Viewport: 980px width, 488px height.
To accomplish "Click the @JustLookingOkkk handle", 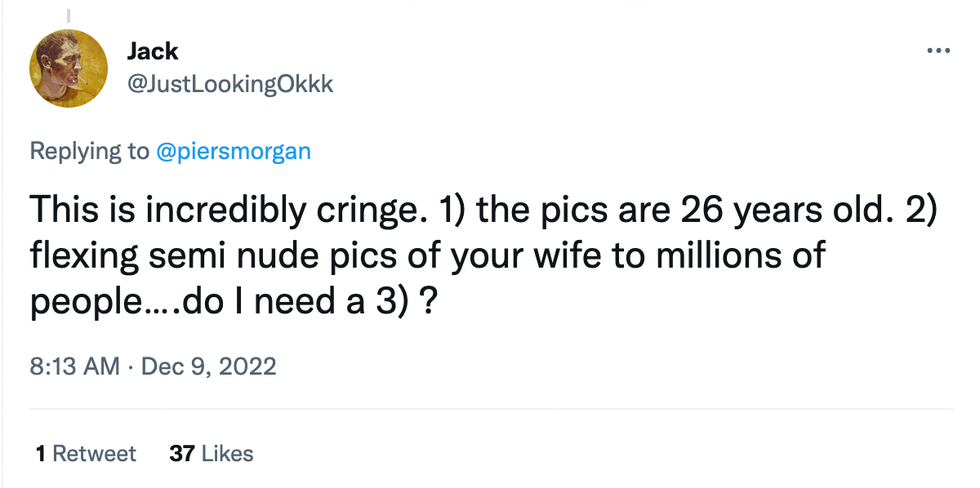I will point(230,84).
